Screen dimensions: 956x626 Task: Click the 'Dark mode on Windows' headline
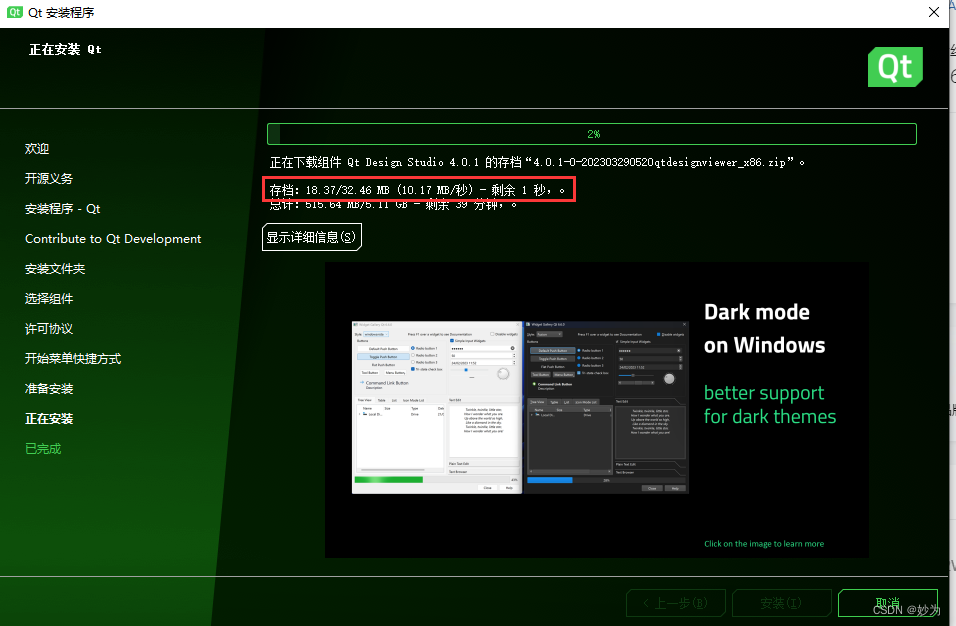(x=765, y=329)
